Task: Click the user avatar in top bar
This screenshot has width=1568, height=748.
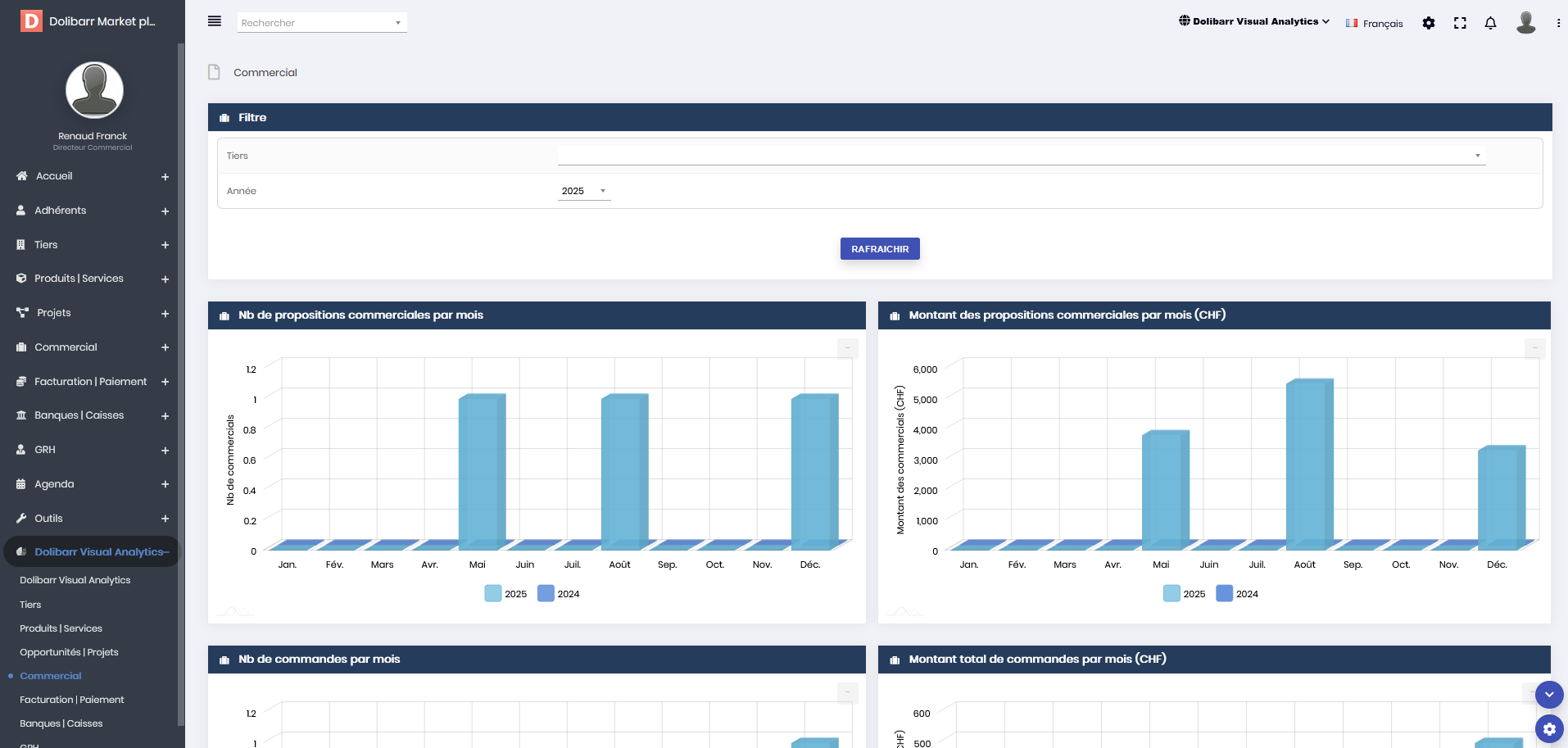Action: point(1525,22)
